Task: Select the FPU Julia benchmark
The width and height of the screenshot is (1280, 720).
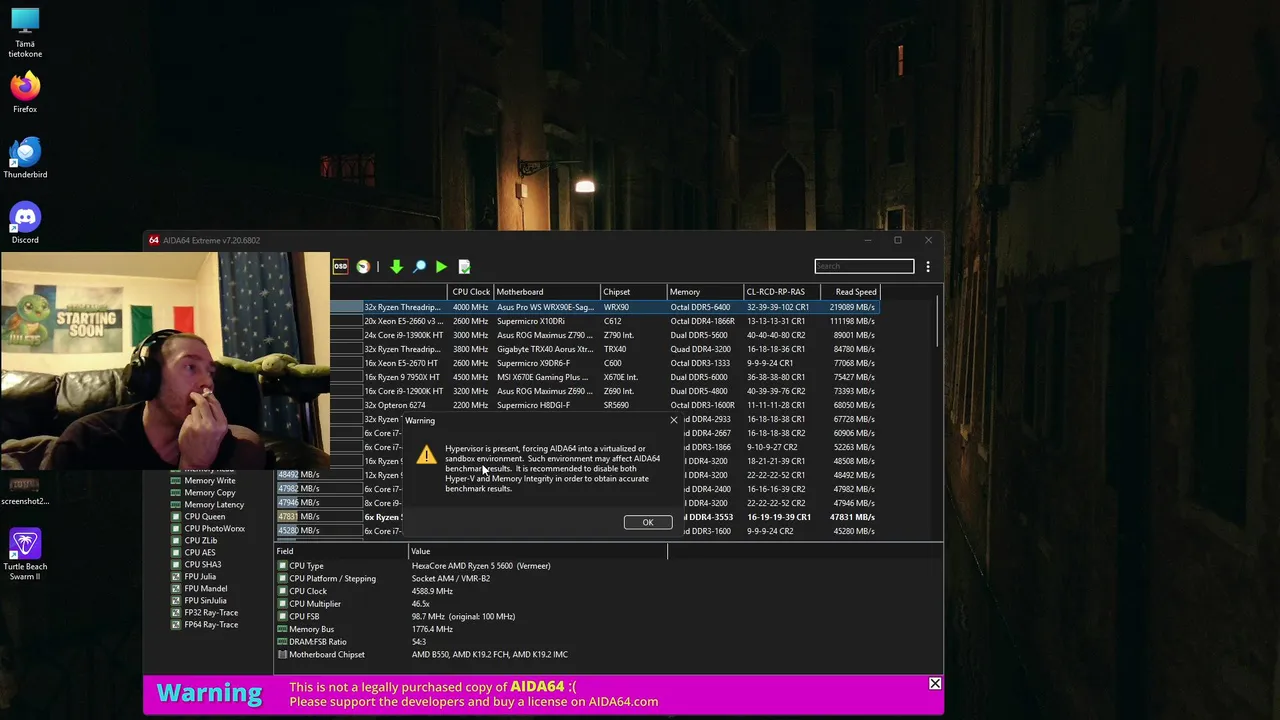Action: coord(200,577)
